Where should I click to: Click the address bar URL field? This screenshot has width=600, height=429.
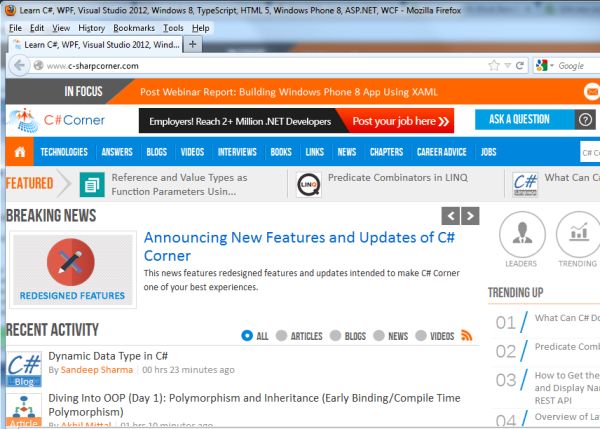264,65
